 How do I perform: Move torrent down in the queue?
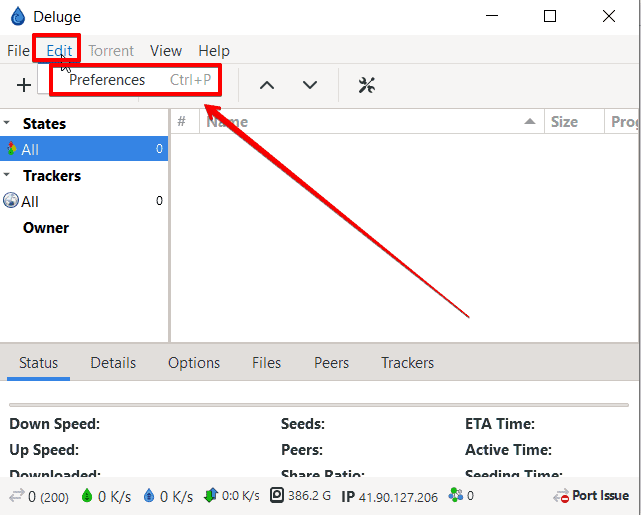(x=310, y=85)
